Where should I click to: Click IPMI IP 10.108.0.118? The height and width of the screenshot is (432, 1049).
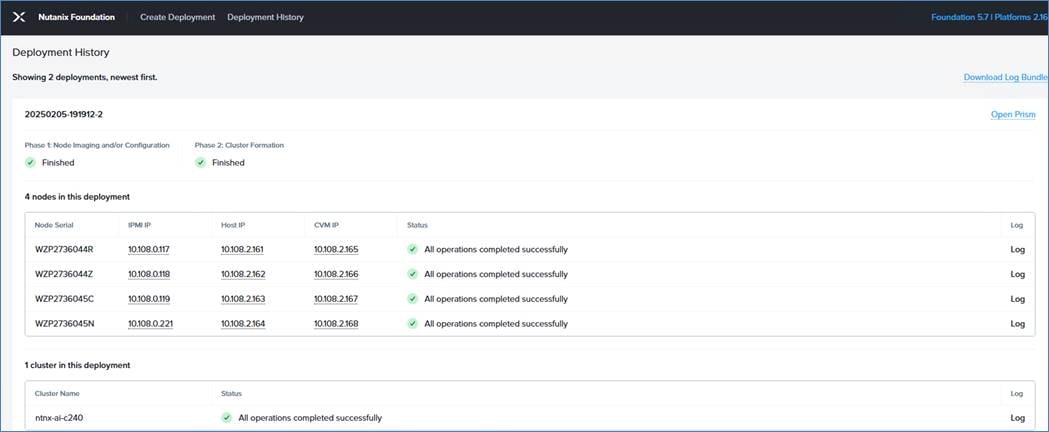149,275
